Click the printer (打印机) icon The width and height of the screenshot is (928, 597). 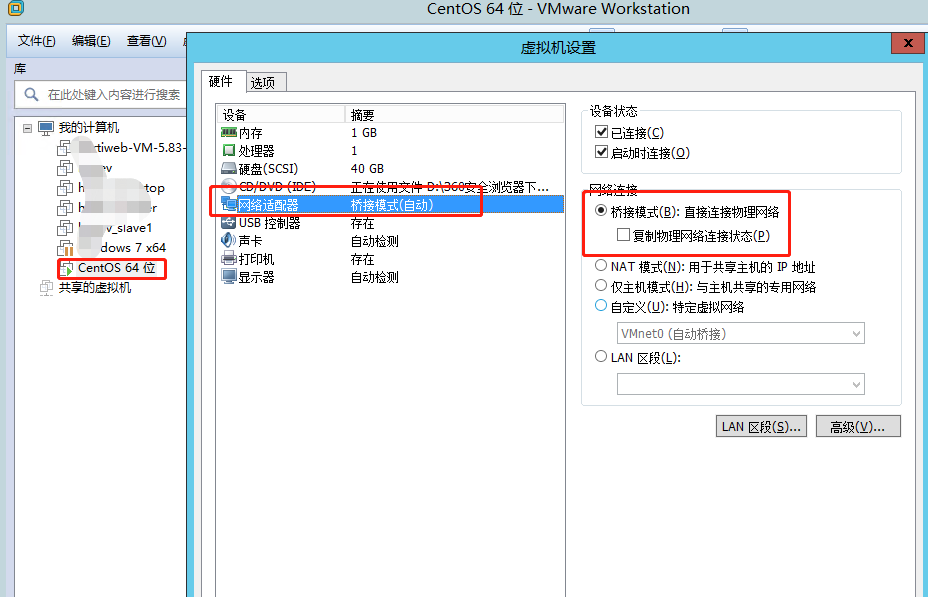[228, 259]
